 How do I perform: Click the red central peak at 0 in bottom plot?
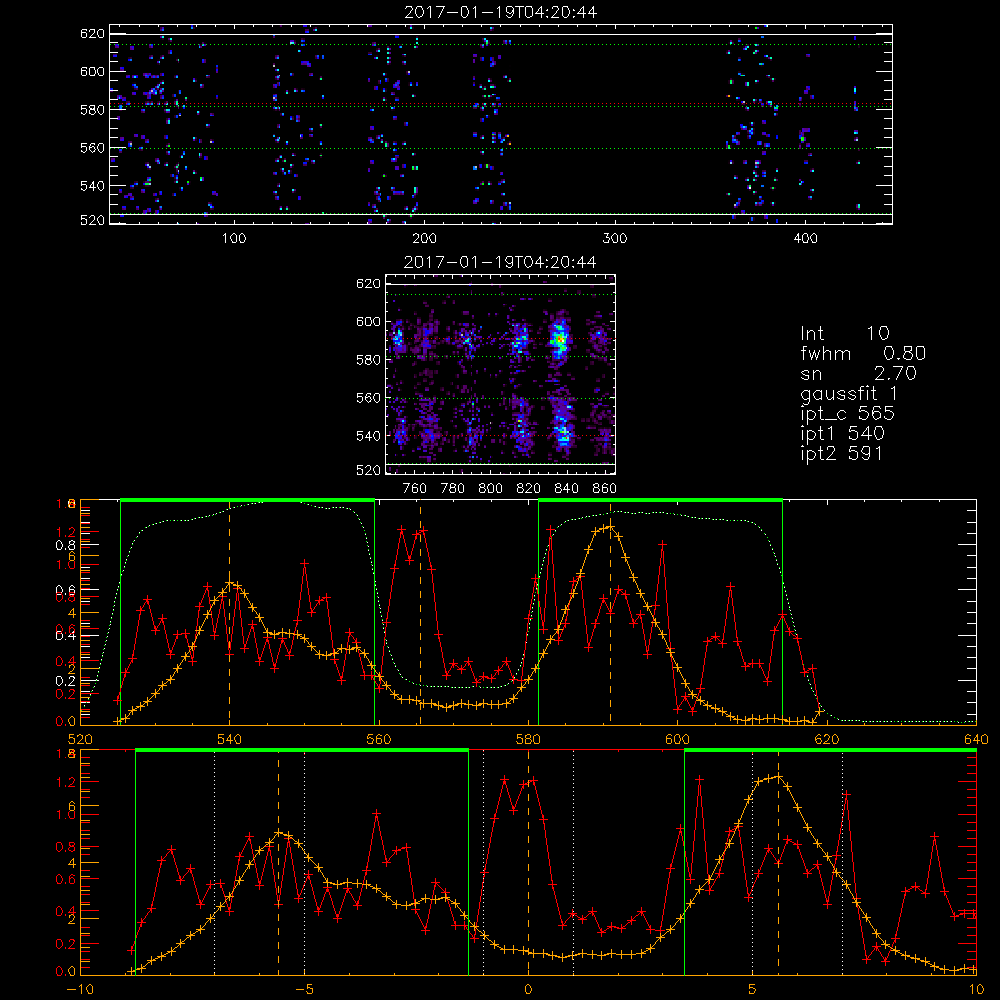[533, 781]
